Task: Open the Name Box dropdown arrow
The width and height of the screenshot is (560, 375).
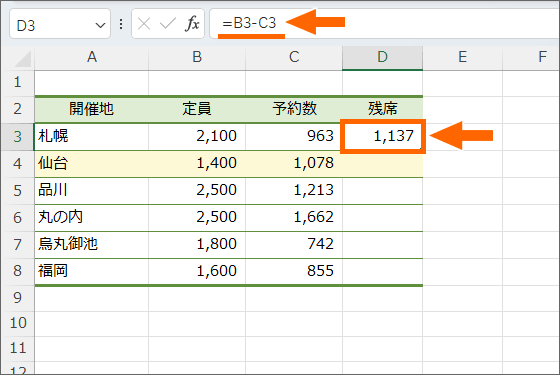Action: pos(100,25)
